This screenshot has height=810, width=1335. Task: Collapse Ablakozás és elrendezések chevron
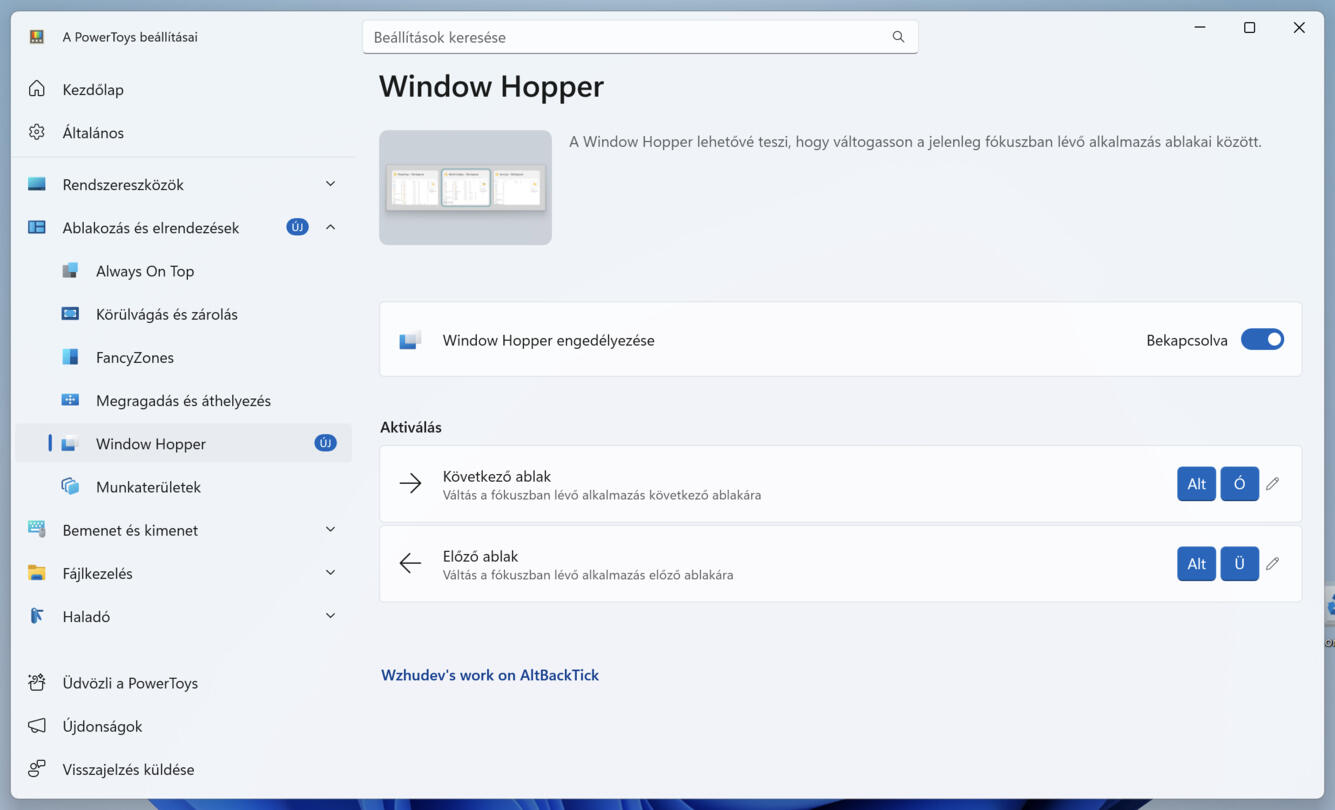tap(330, 227)
